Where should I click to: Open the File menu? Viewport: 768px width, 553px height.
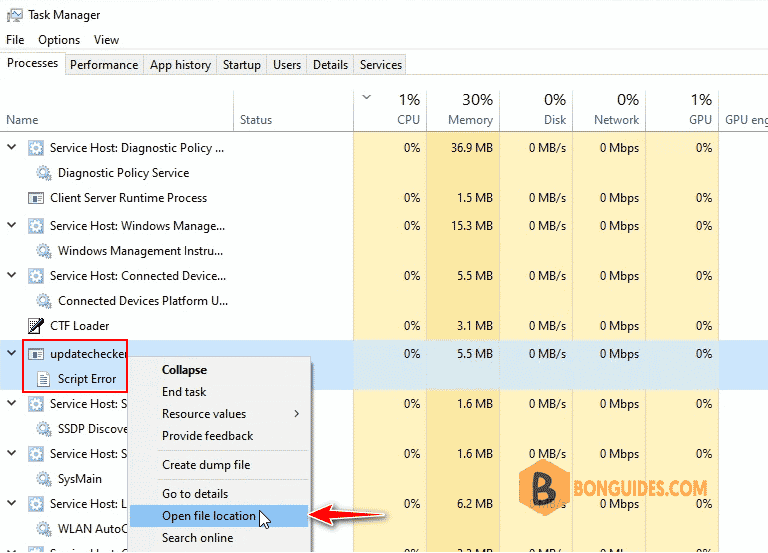point(15,40)
